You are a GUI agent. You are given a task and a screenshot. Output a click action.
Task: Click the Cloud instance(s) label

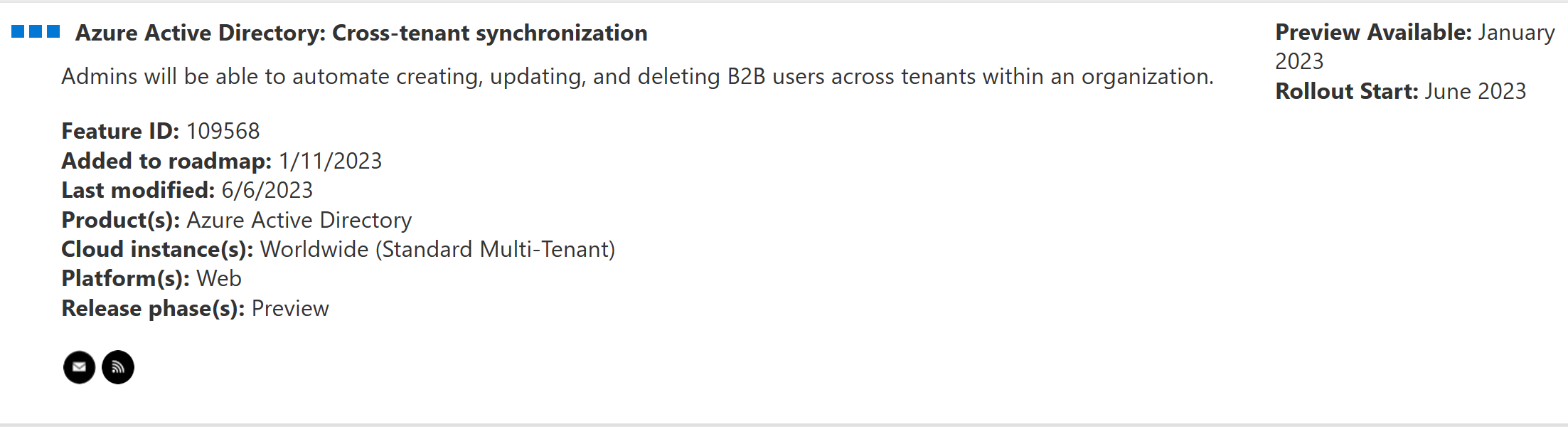157,249
